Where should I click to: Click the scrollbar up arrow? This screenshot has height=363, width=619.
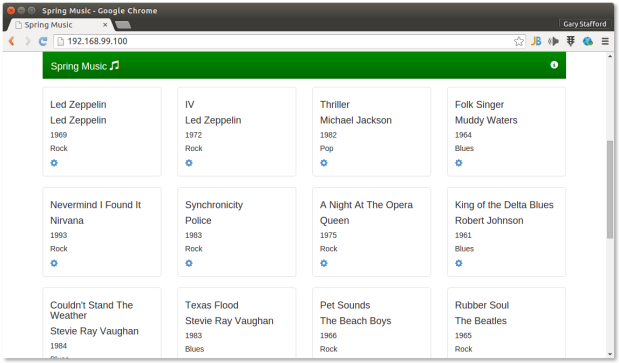[x=610, y=56]
